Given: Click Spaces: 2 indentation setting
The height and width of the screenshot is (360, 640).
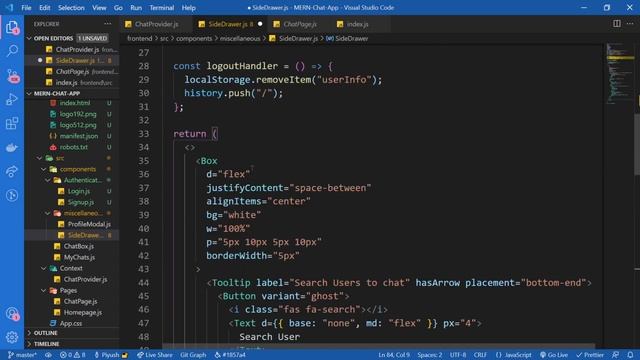Looking at the screenshot, I should pyautogui.click(x=429, y=355).
